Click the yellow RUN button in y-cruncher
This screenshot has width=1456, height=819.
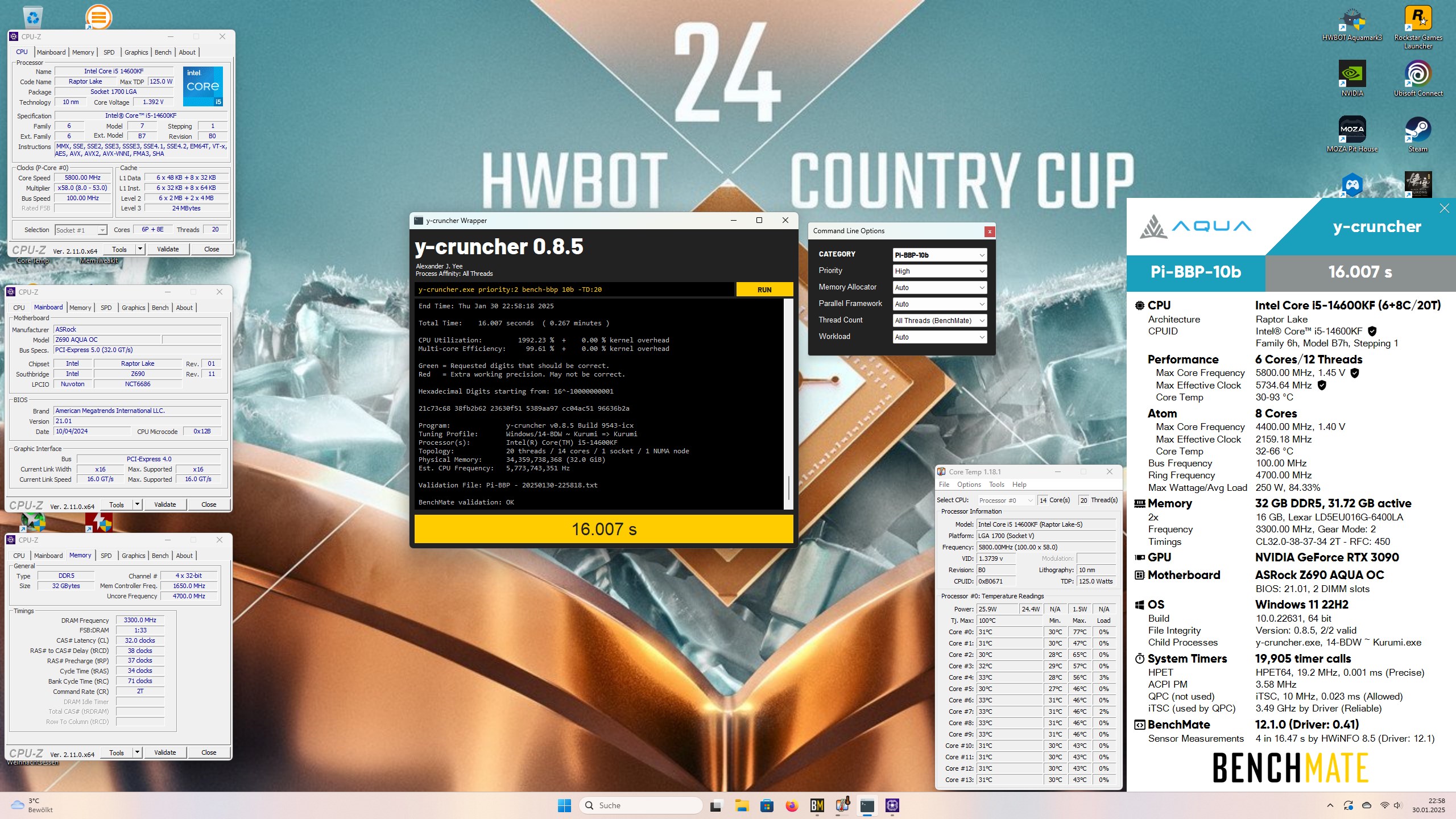pyautogui.click(x=764, y=289)
